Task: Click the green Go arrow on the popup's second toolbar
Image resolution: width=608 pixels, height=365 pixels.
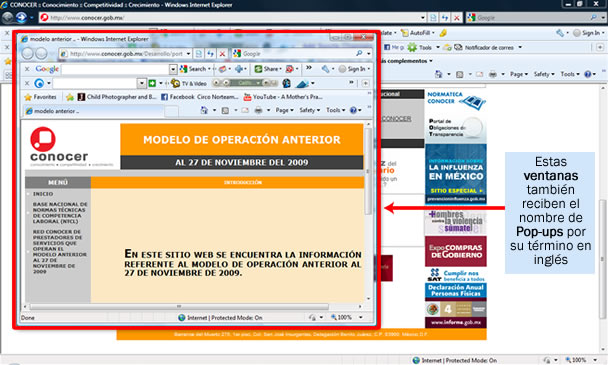Action: pos(152,83)
